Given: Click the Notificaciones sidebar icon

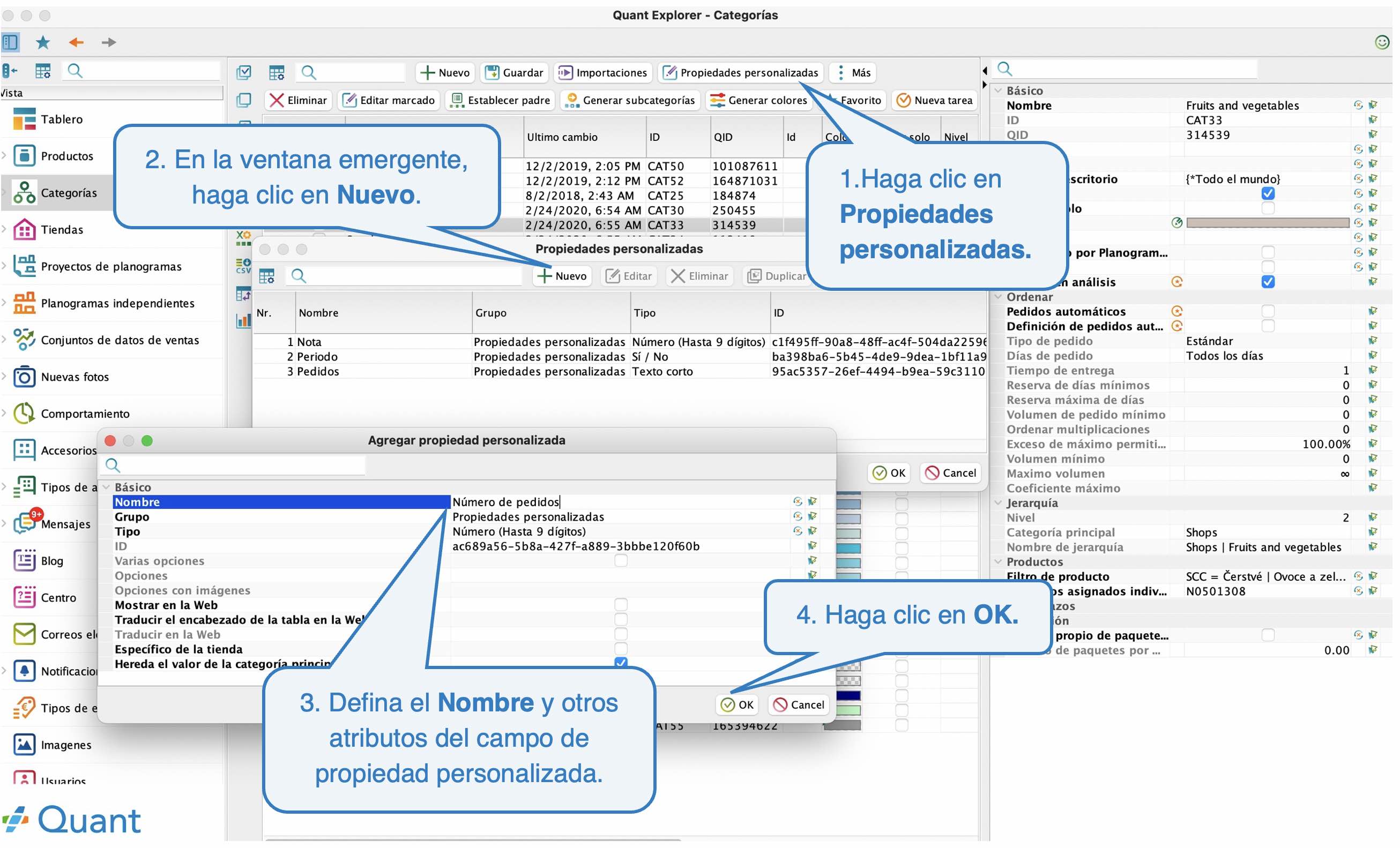Looking at the screenshot, I should (x=24, y=671).
